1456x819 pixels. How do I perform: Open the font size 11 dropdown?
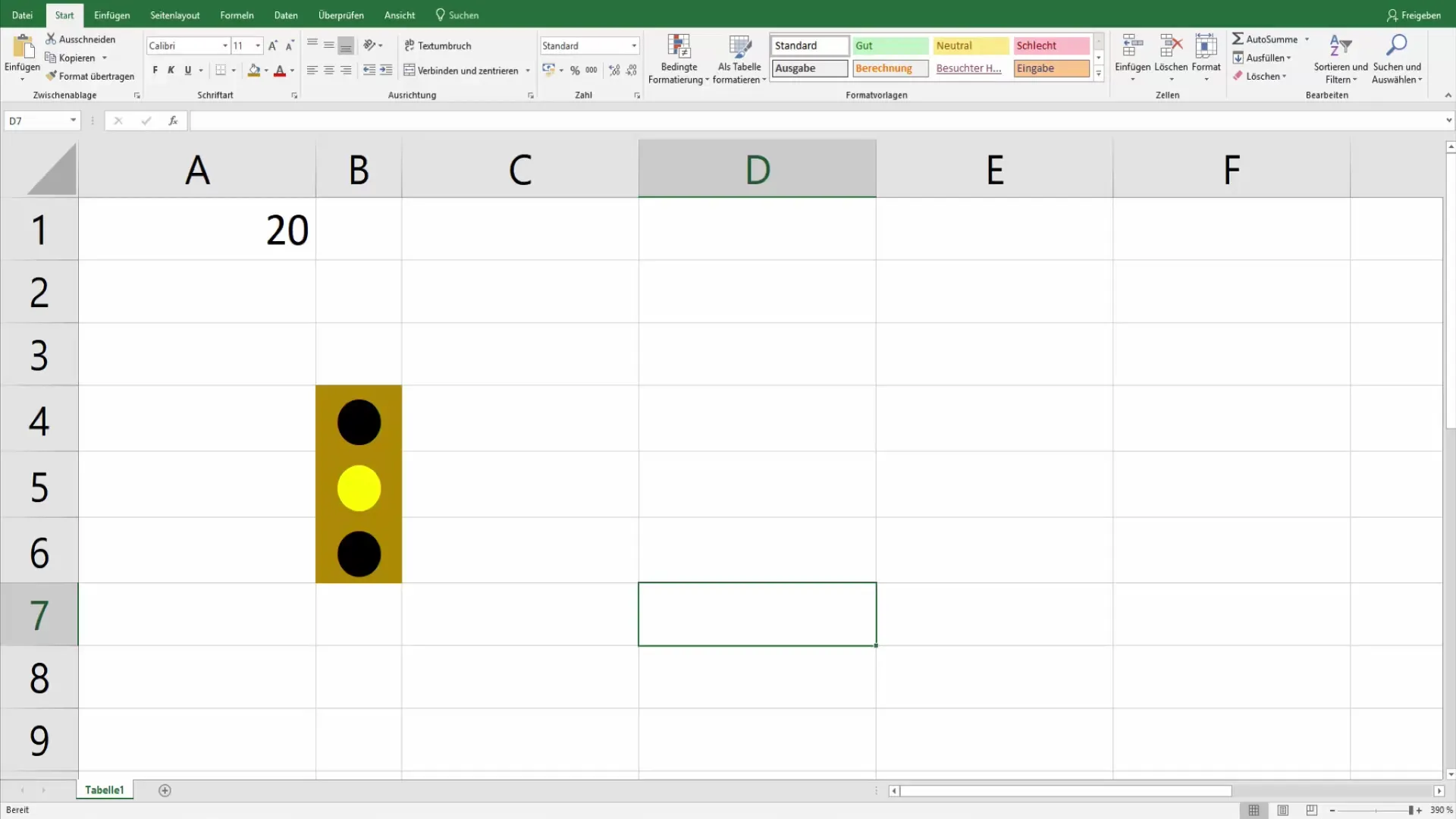(258, 45)
